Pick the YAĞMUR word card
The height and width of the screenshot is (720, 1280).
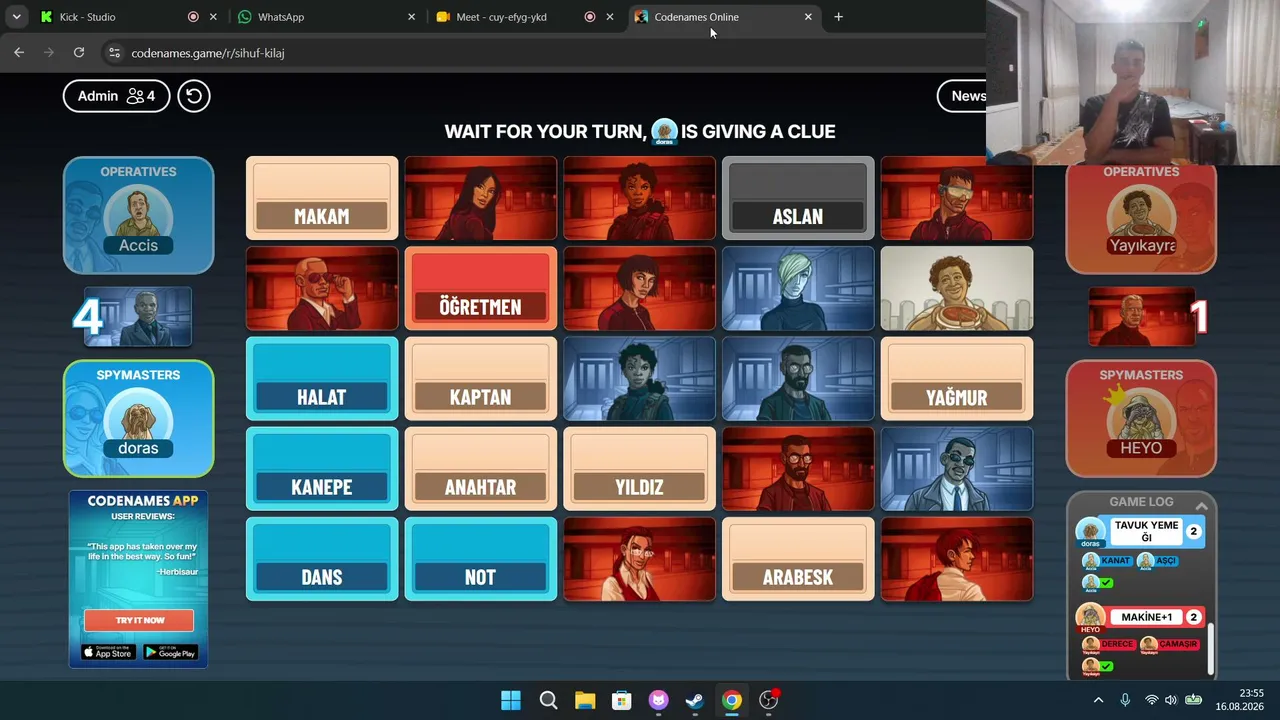957,379
